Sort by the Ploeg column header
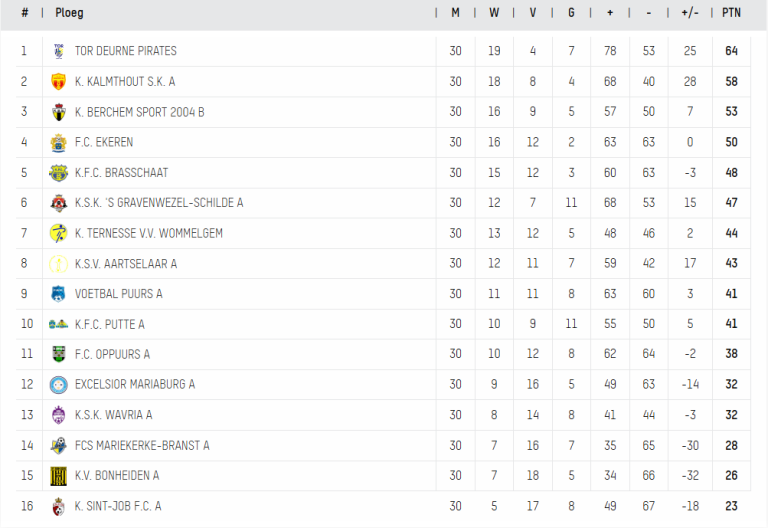 pyautogui.click(x=69, y=13)
